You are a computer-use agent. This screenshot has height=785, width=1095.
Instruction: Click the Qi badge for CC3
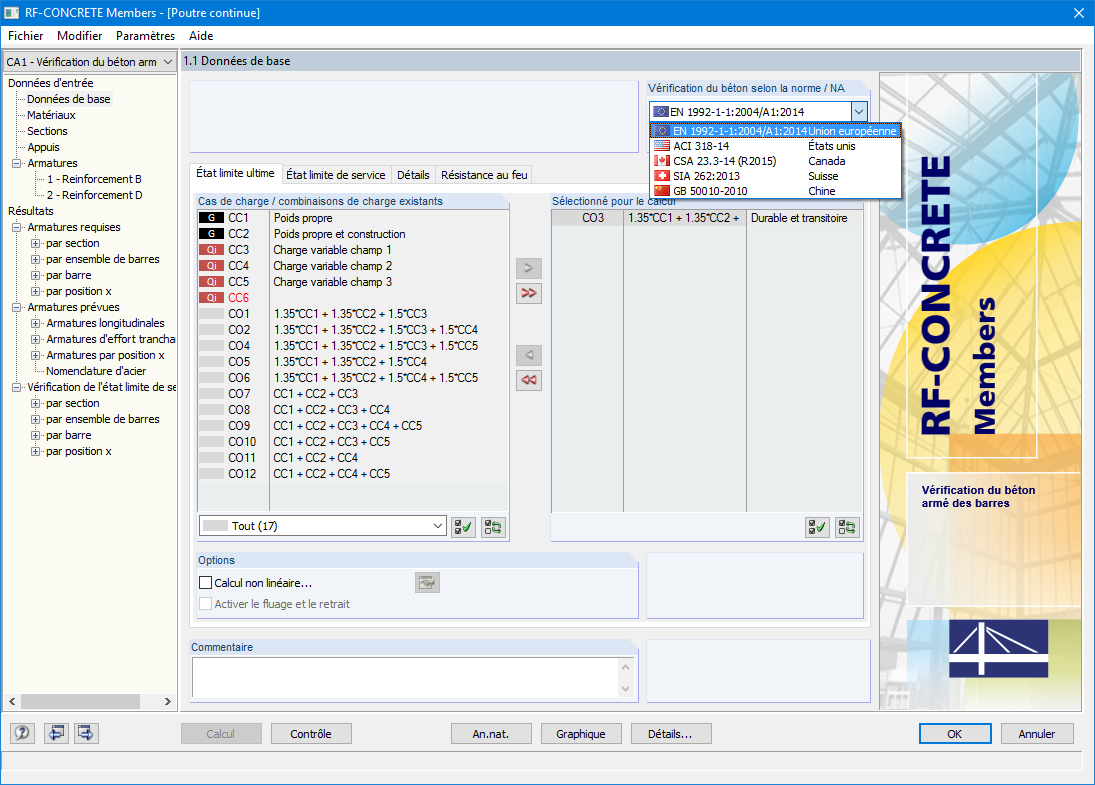(x=212, y=250)
